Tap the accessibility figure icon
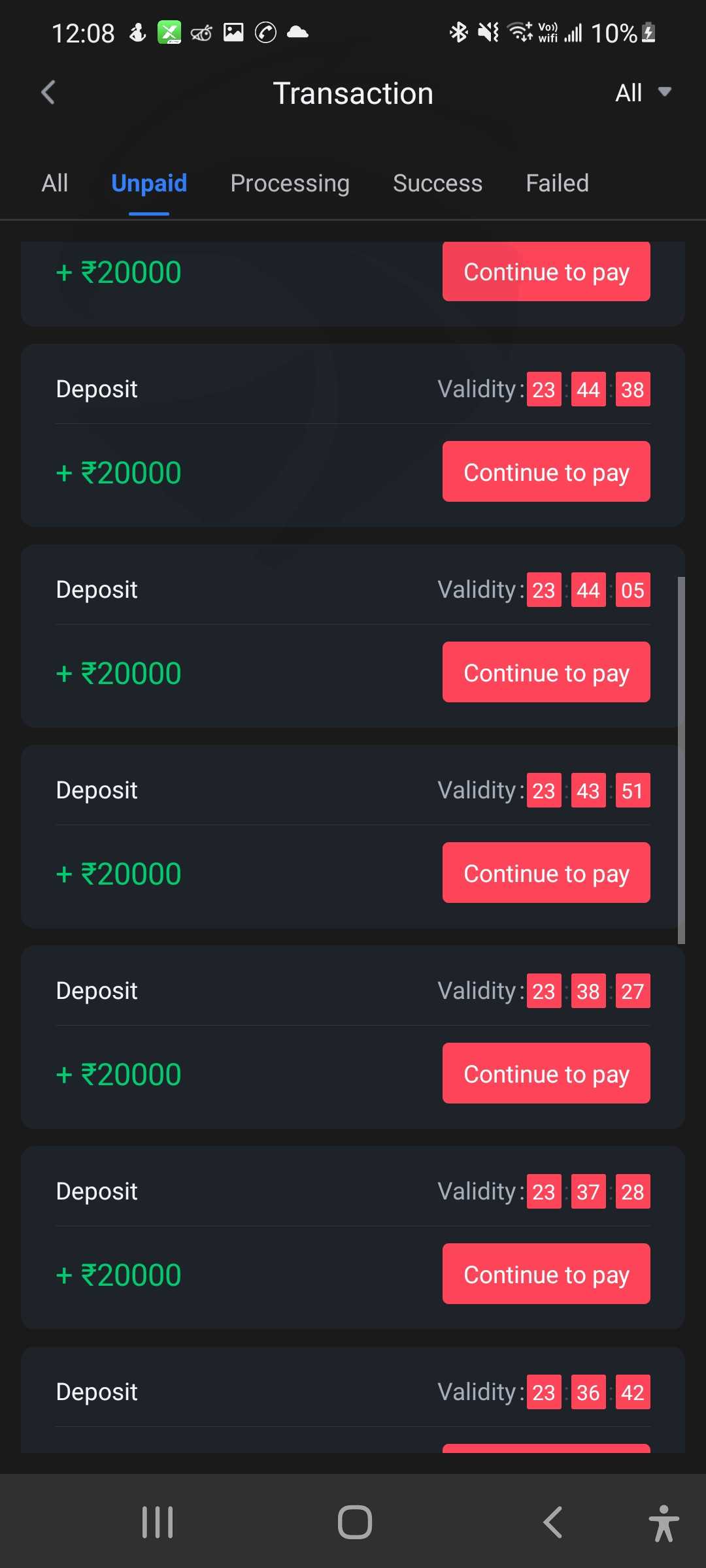The image size is (706, 1568). click(x=664, y=1523)
